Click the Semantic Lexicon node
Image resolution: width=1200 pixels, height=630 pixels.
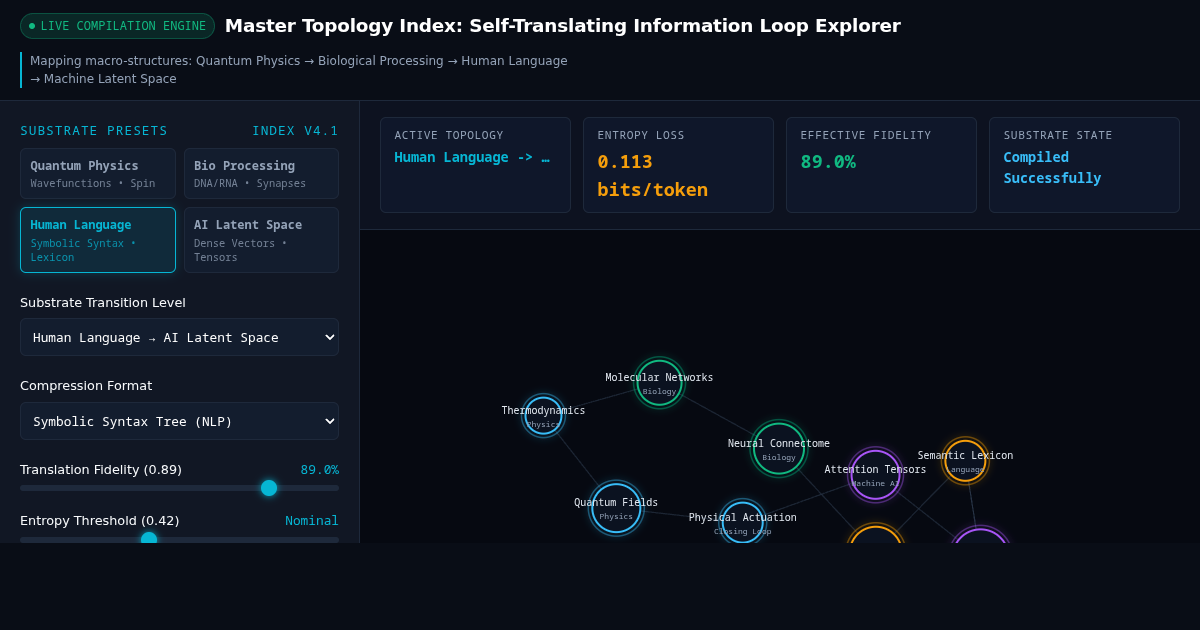point(966,461)
